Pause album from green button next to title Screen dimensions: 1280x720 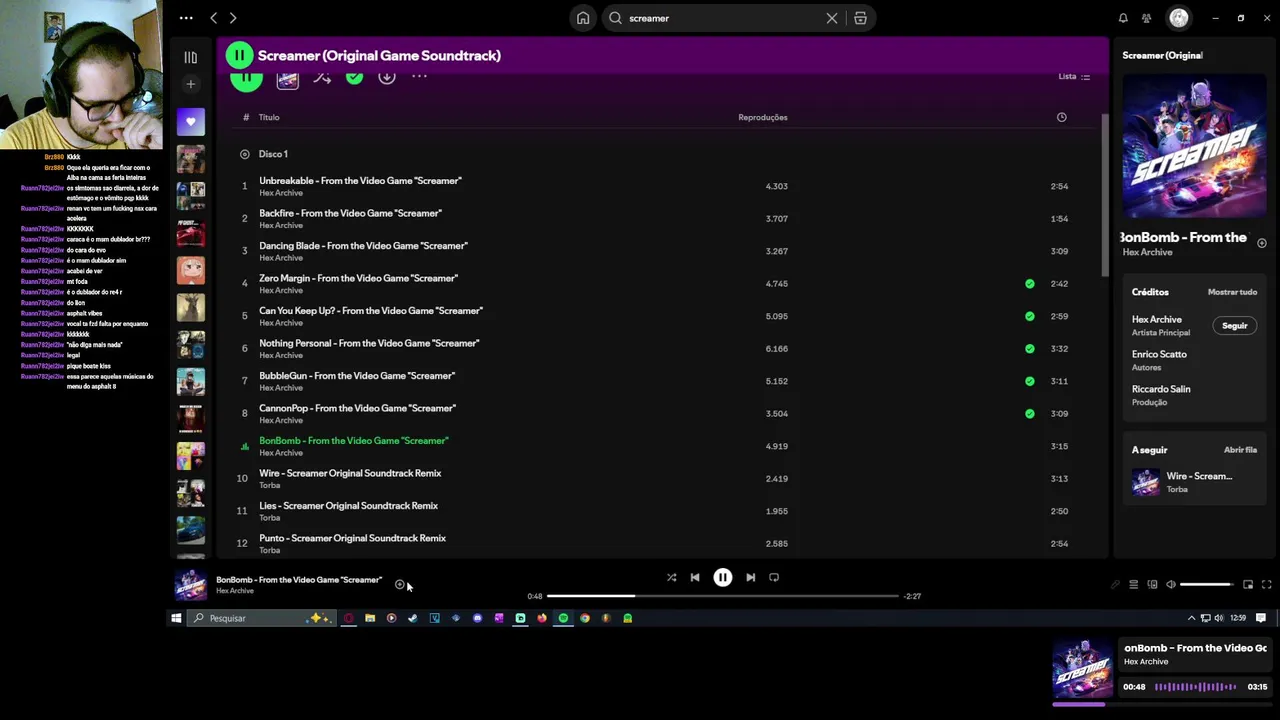coord(239,55)
